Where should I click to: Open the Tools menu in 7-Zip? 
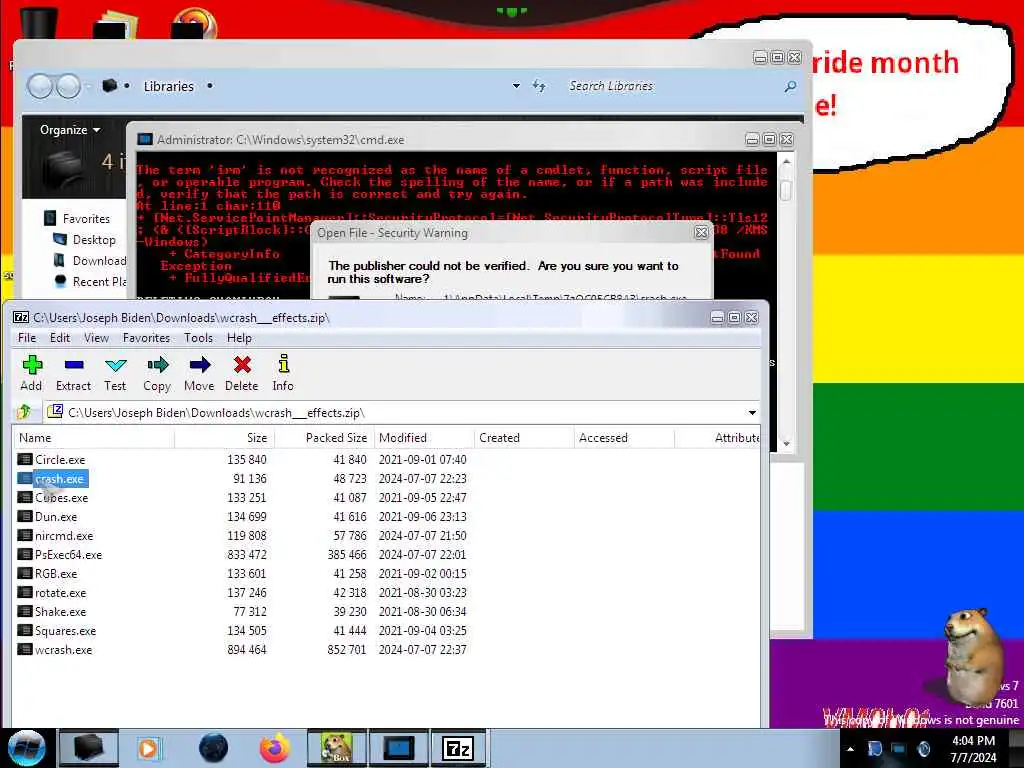(199, 338)
